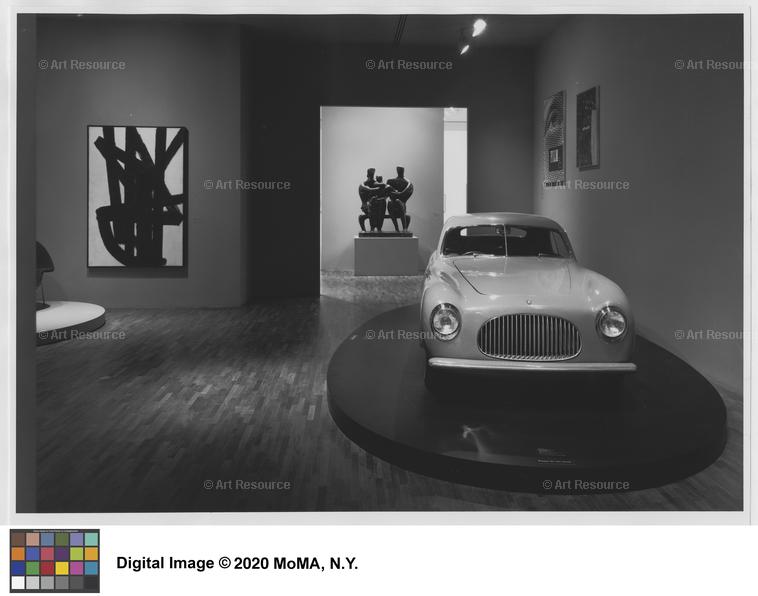Screen dimensions: 758x596
Task: Click the bronze figure sculpture on the pedestal
Action: (x=385, y=200)
